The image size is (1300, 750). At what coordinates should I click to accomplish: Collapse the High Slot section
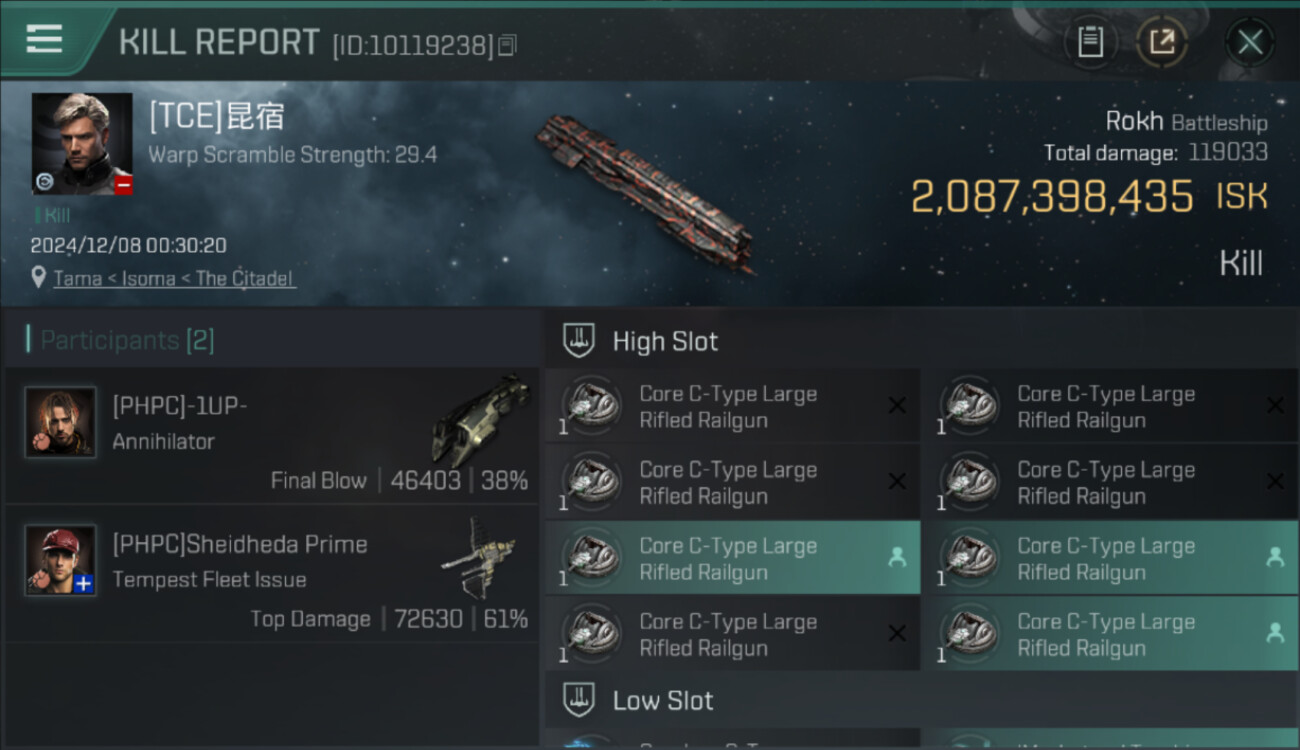pos(665,341)
